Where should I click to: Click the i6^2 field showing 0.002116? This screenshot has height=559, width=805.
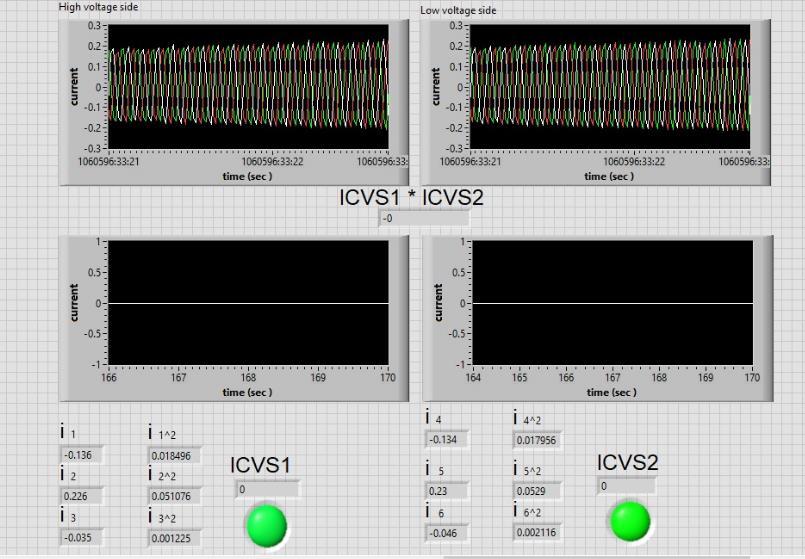click(x=537, y=532)
